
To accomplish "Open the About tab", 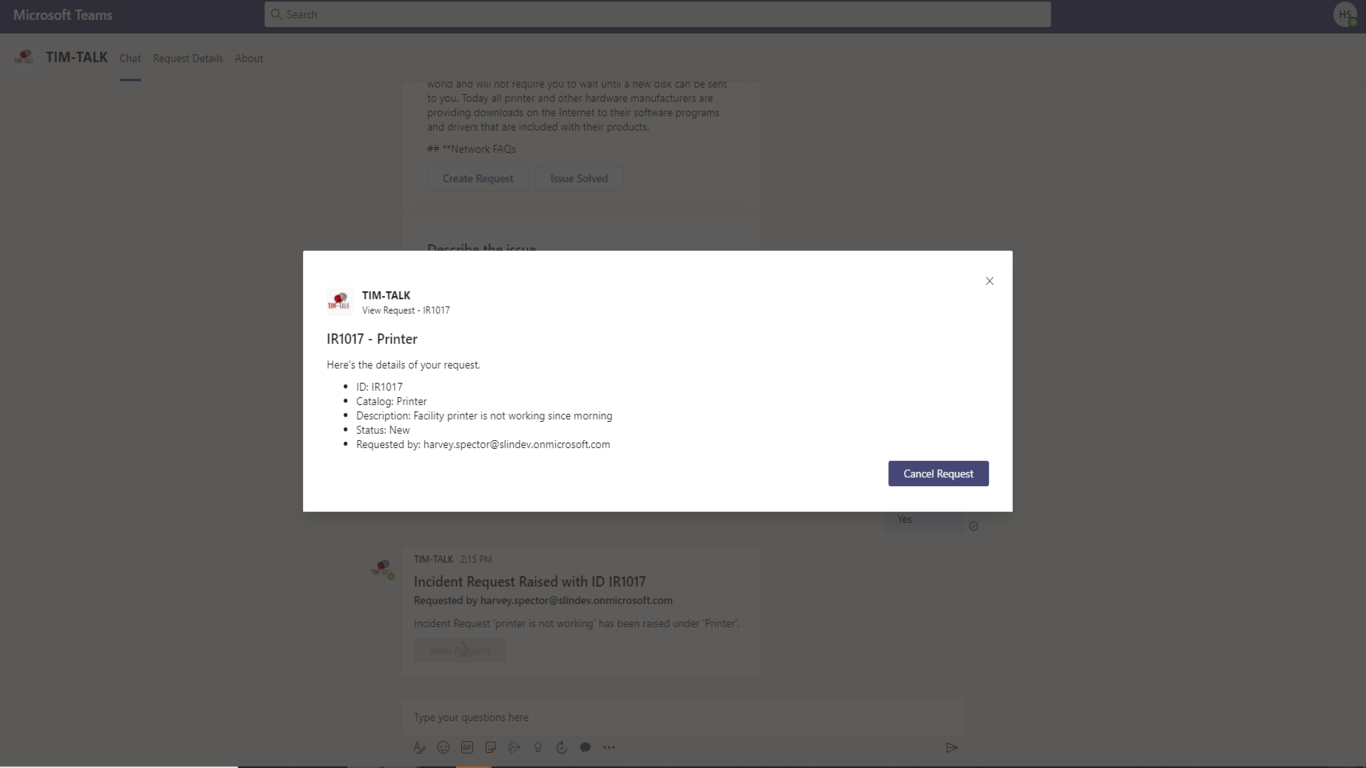I will coord(249,58).
